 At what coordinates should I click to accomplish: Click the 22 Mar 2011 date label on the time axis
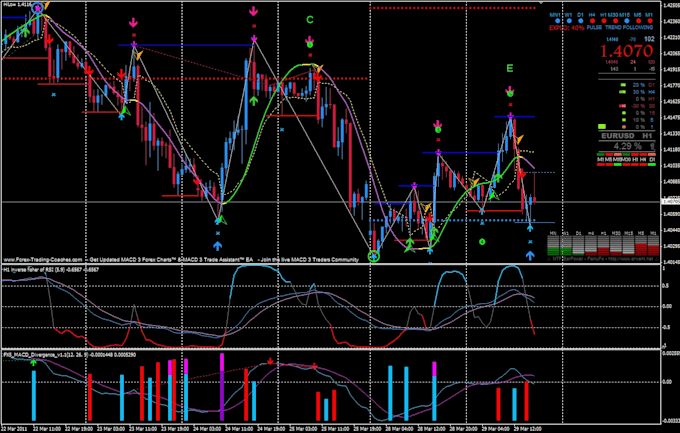click(13, 429)
